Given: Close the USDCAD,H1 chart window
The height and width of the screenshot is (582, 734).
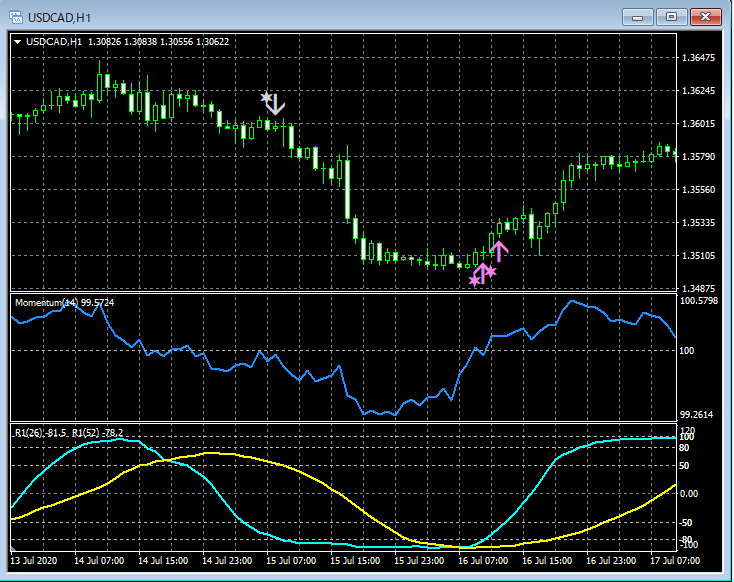Looking at the screenshot, I should pyautogui.click(x=706, y=17).
